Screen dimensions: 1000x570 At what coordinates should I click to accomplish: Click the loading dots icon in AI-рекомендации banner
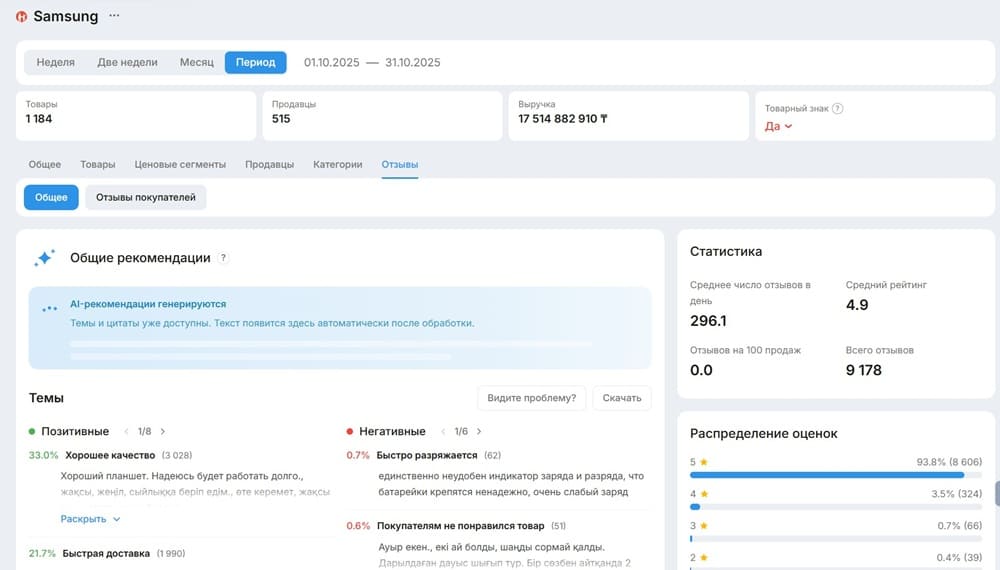[50, 309]
